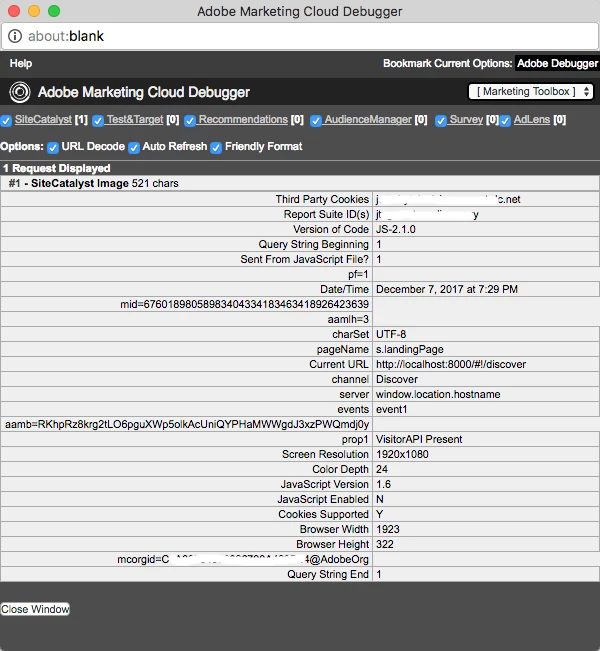Viewport: 600px width, 651px height.
Task: Open the AdLens link
Action: (x=532, y=120)
